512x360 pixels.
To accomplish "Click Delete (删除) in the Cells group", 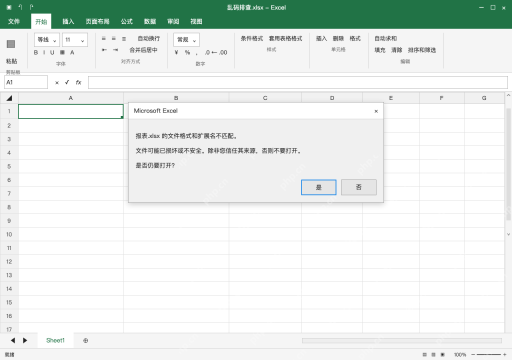I will (338, 39).
